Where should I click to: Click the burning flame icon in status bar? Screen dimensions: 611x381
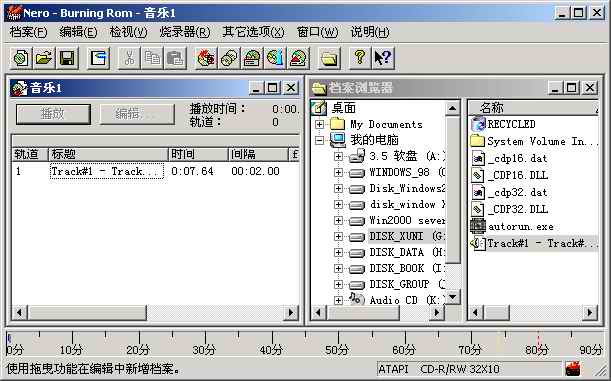pyautogui.click(x=572, y=368)
